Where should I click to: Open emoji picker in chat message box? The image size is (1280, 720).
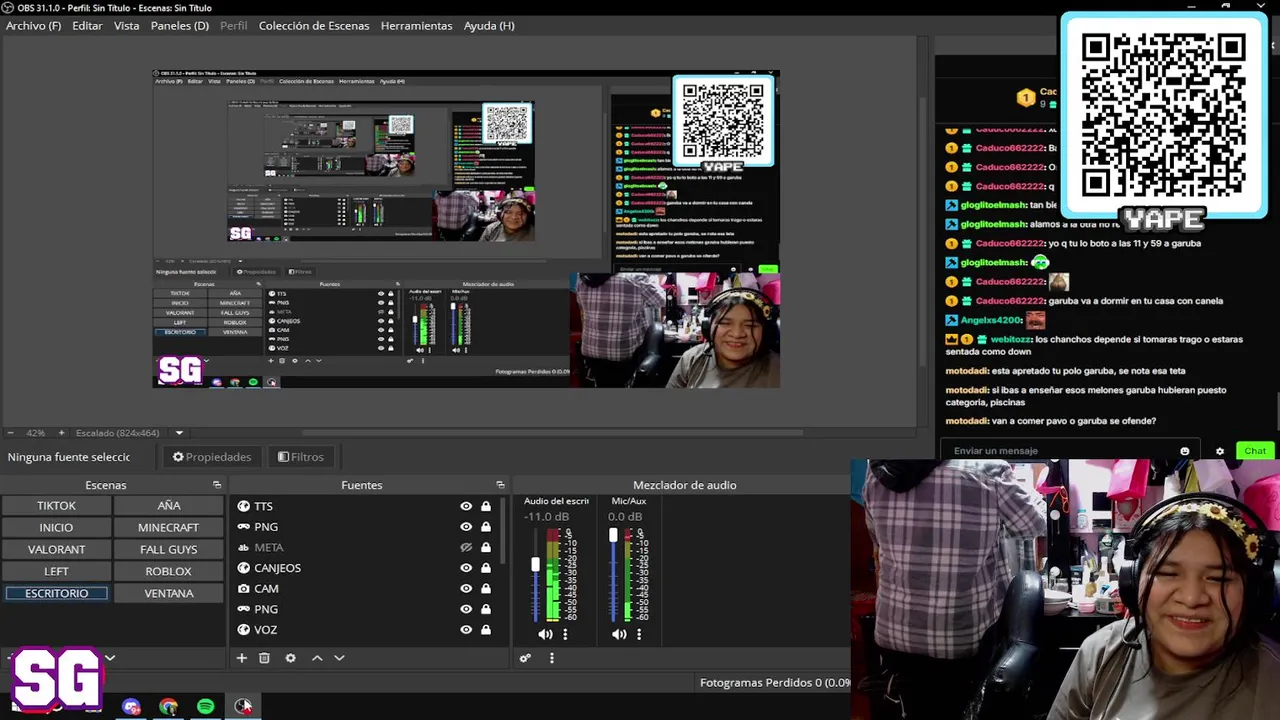(x=1185, y=451)
